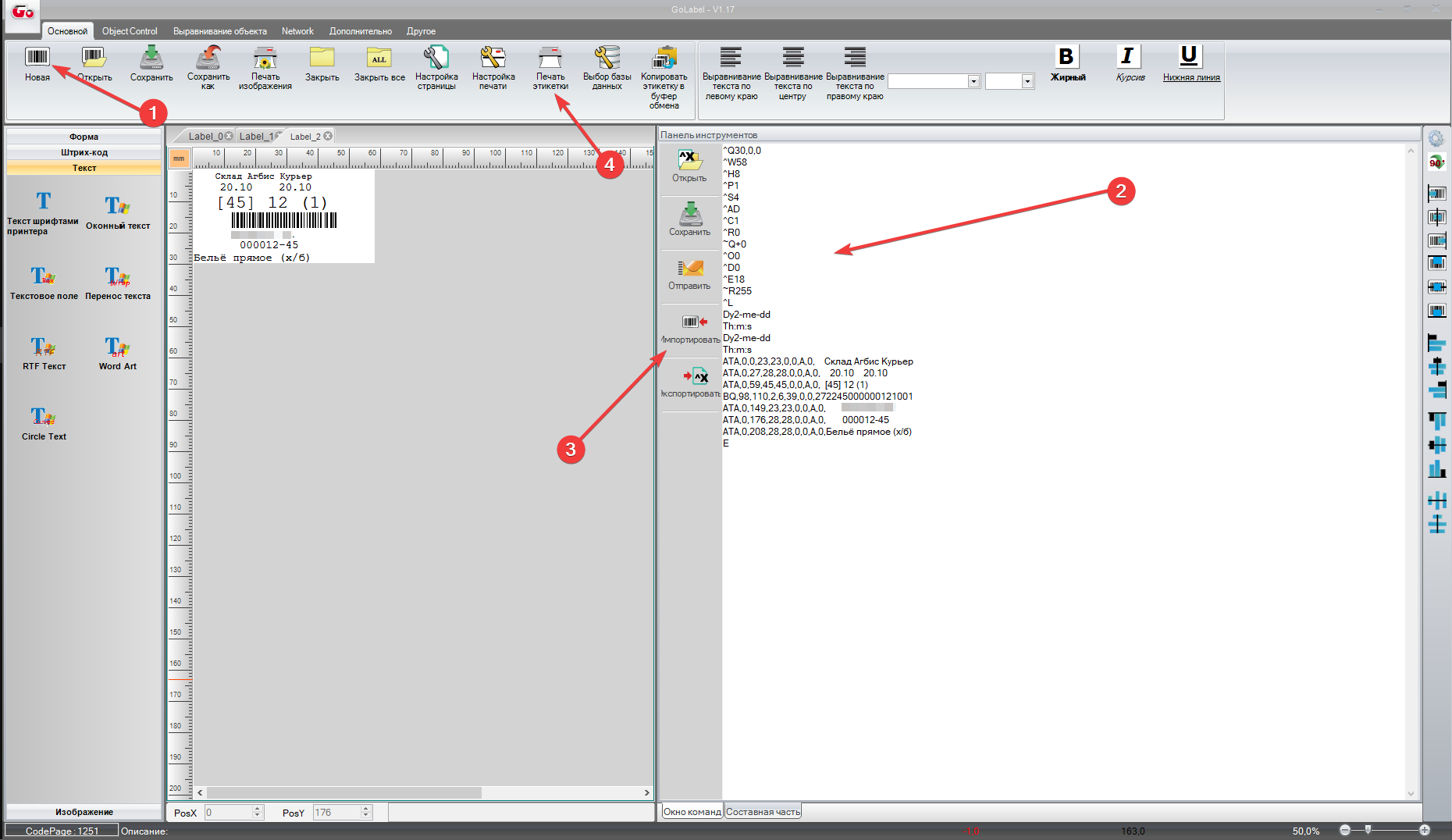Align text to right edge
This screenshot has width=1452, height=840.
[855, 57]
